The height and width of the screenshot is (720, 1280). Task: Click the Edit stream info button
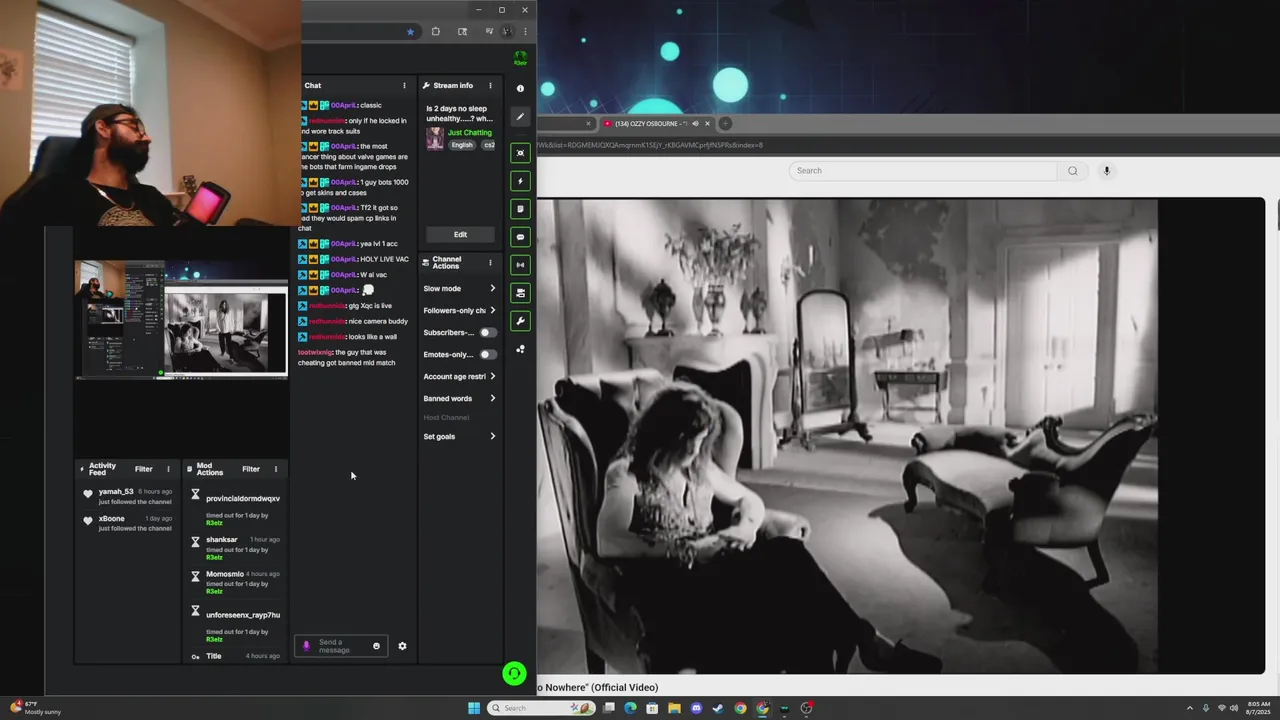tap(460, 234)
